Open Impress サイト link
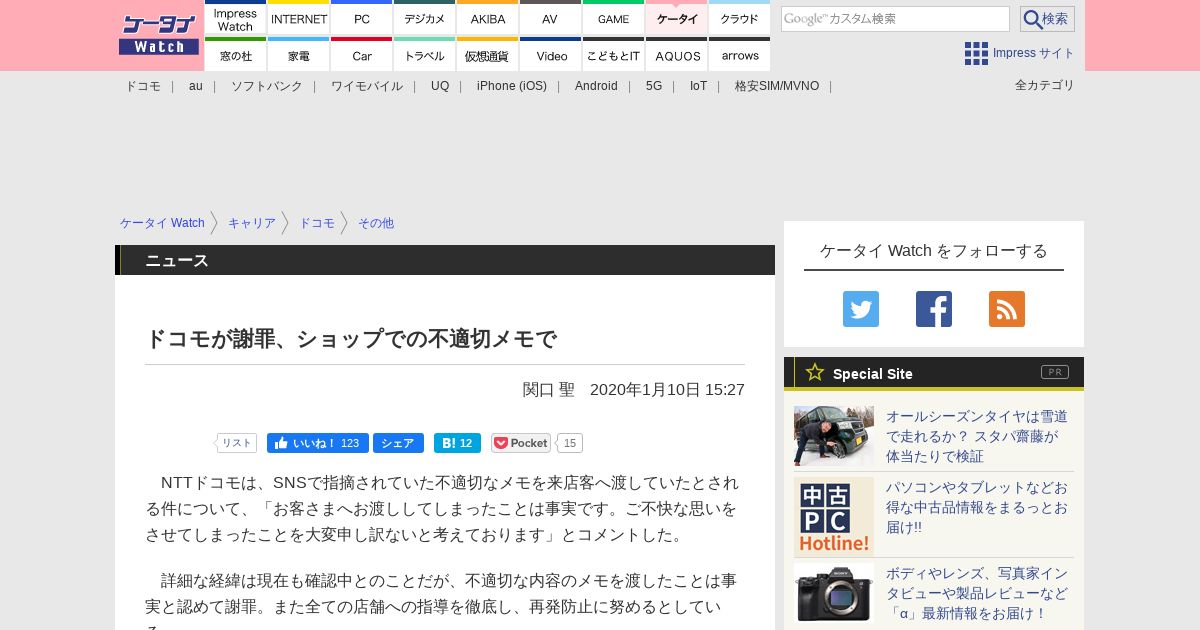The width and height of the screenshot is (1200, 630). [x=1034, y=53]
